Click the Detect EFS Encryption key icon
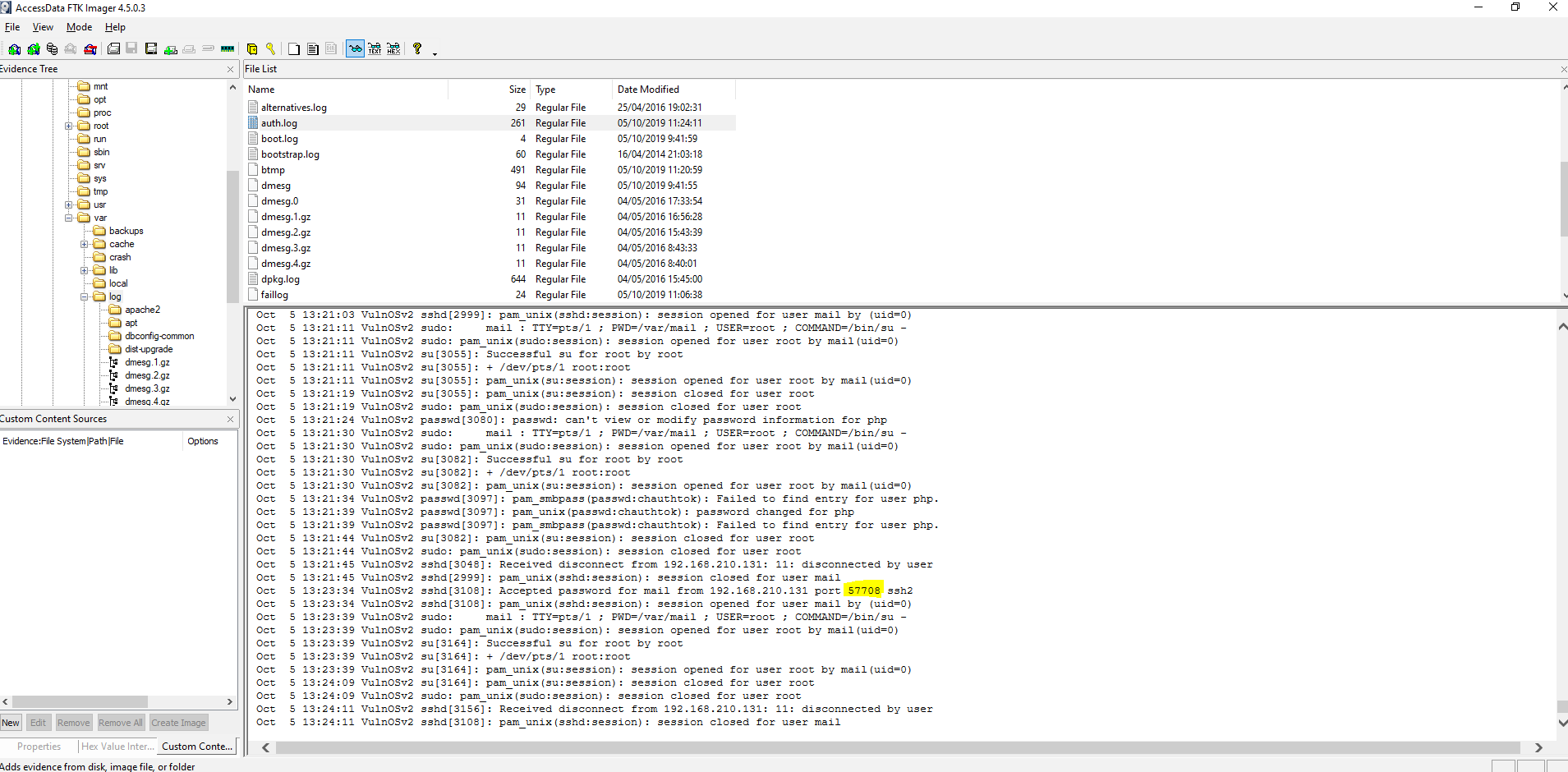Viewport: 1568px width, 772px height. click(270, 49)
